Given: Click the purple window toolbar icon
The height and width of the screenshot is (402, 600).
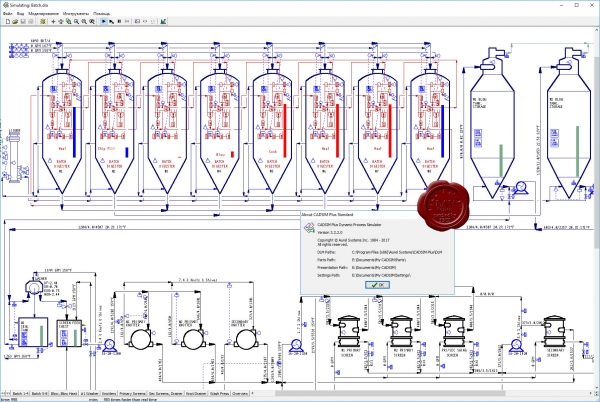Looking at the screenshot, I should [x=137, y=22].
